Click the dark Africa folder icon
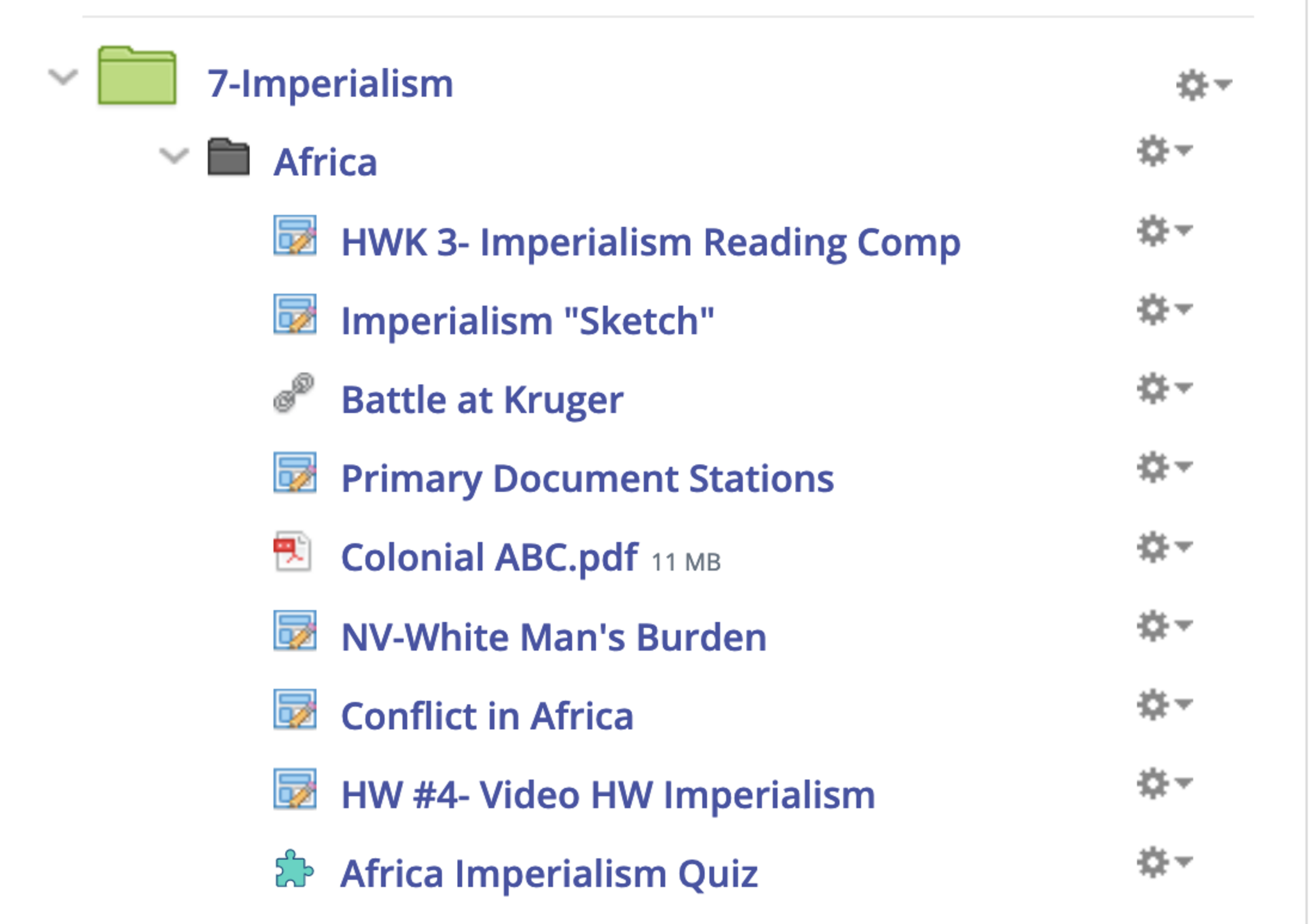The height and width of the screenshot is (924, 1309). point(228,157)
